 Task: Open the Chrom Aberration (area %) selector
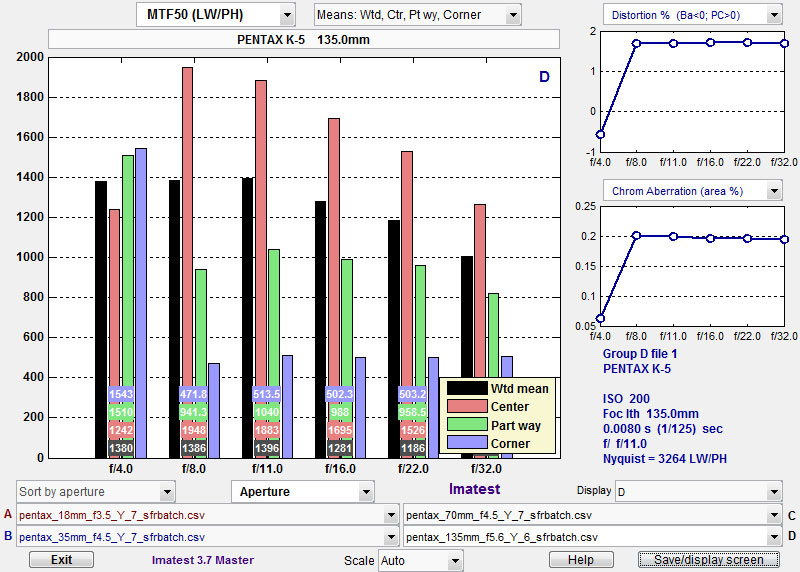click(x=692, y=191)
